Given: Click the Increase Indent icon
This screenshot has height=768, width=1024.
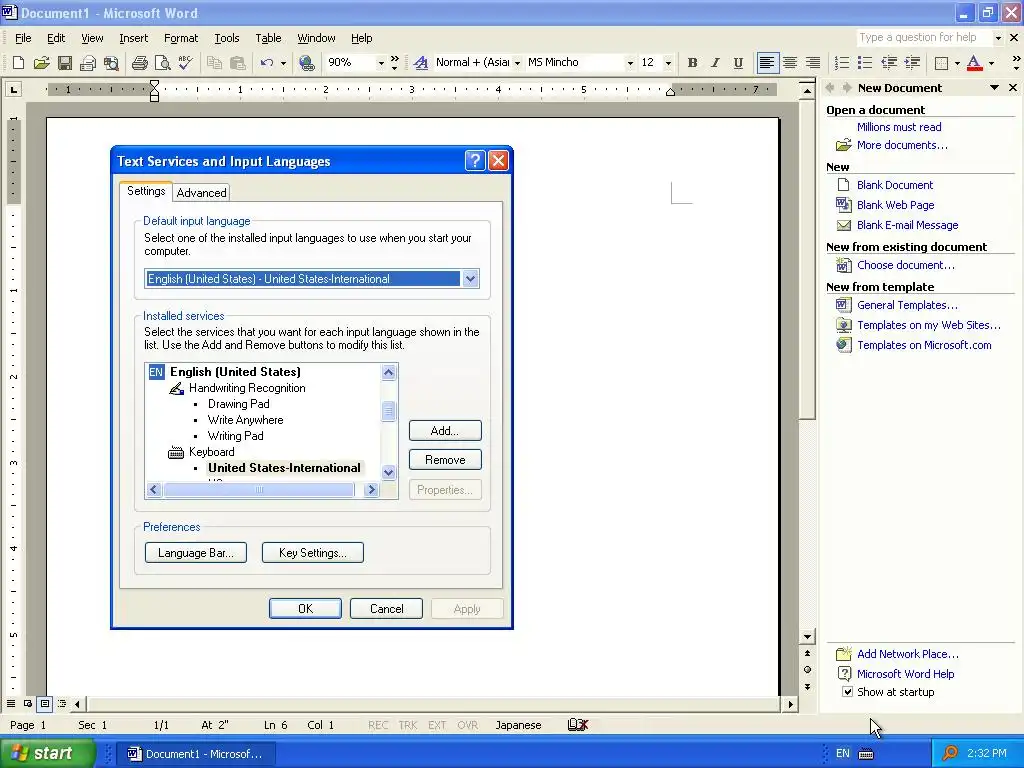Looking at the screenshot, I should click(912, 63).
